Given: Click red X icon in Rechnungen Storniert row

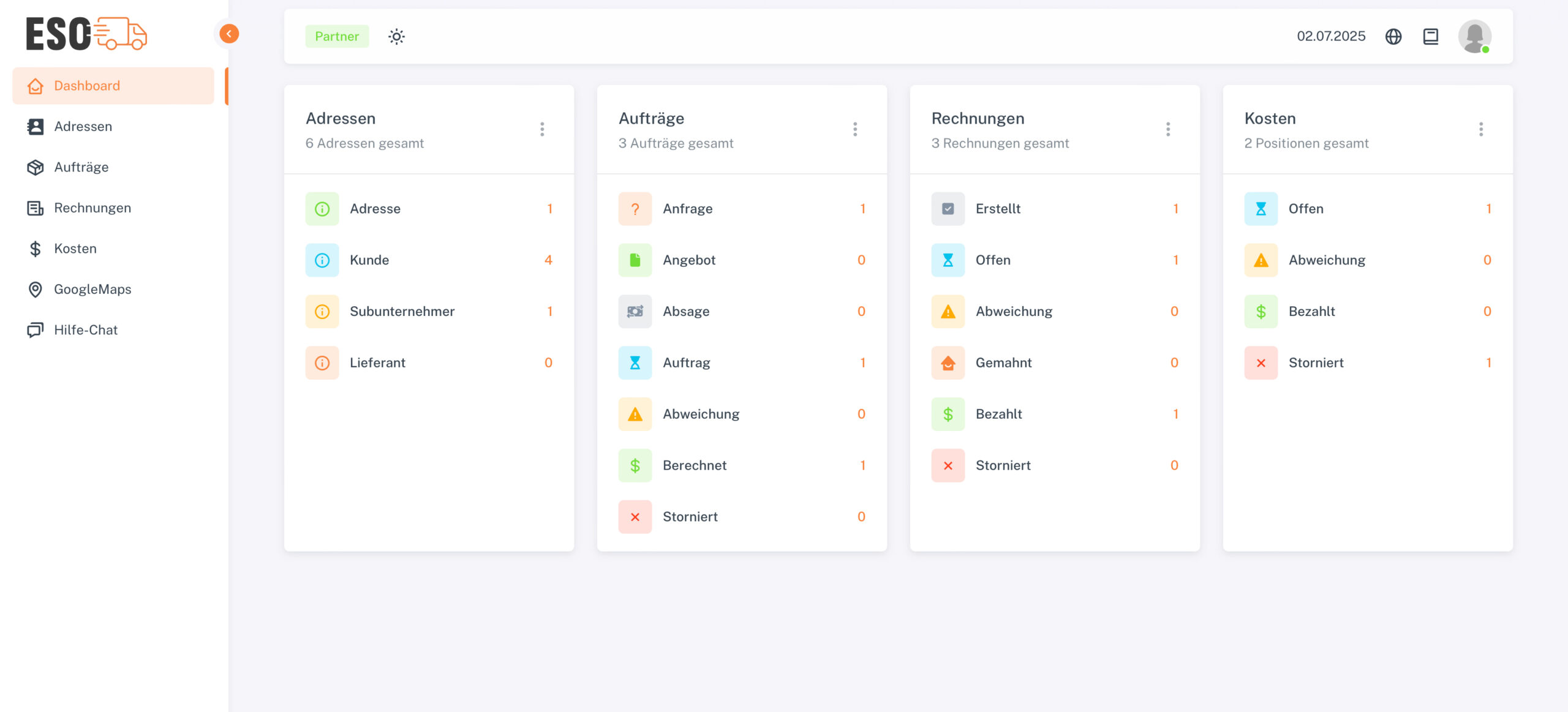Looking at the screenshot, I should pos(948,466).
